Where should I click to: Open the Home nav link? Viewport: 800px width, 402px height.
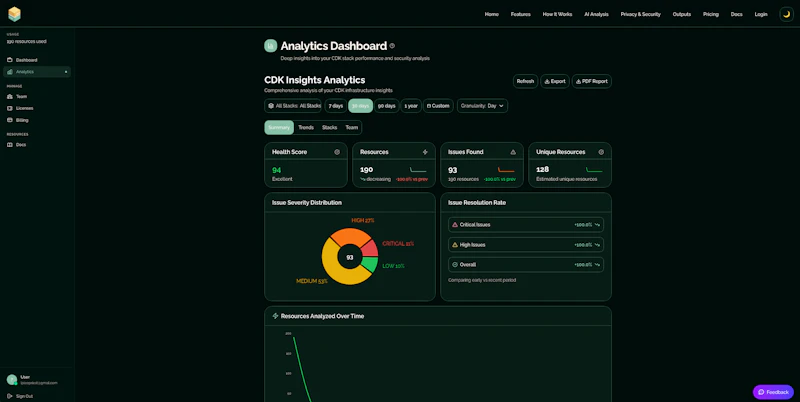(x=491, y=14)
